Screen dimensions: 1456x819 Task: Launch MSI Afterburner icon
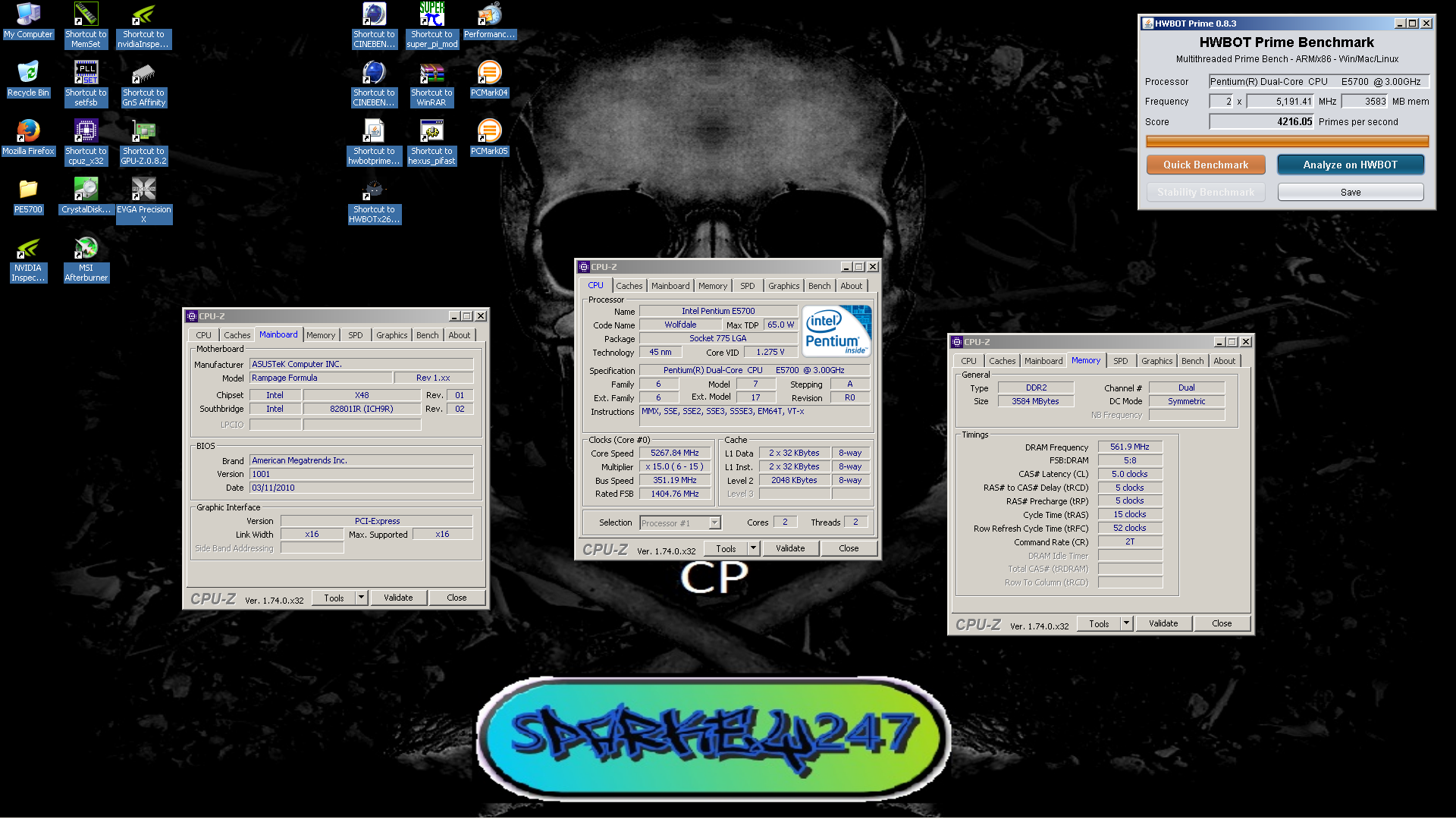click(x=86, y=260)
